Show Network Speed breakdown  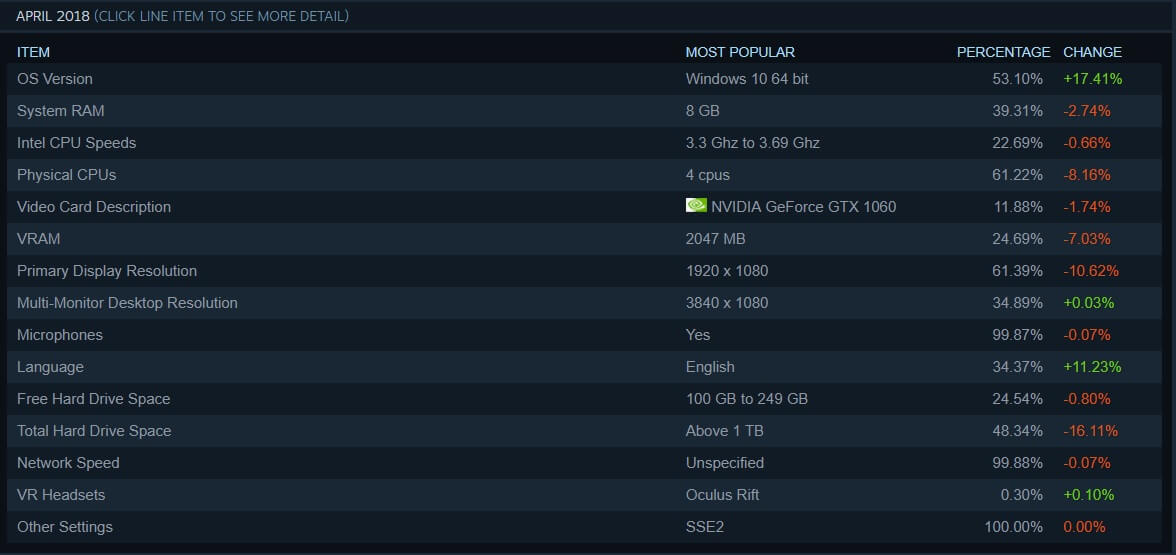68,463
